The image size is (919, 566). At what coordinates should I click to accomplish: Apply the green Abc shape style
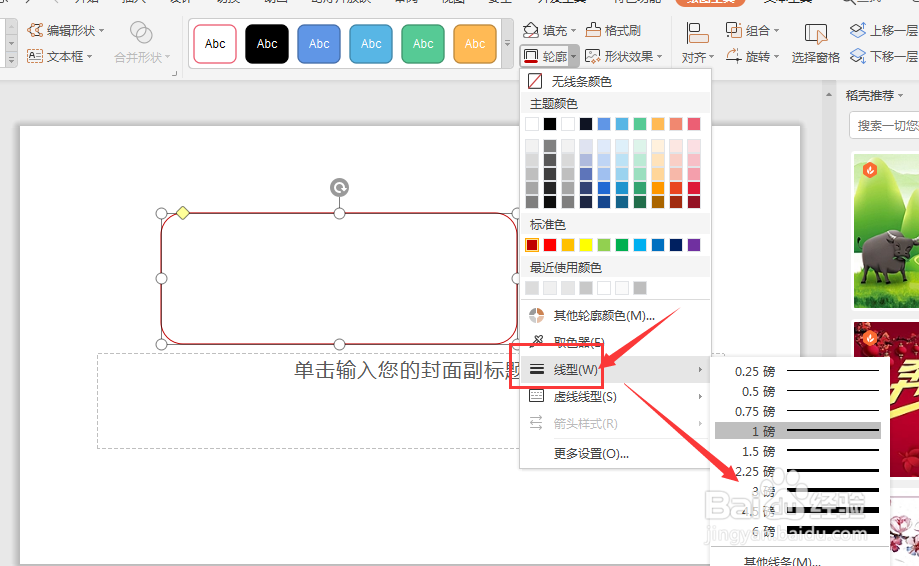423,43
